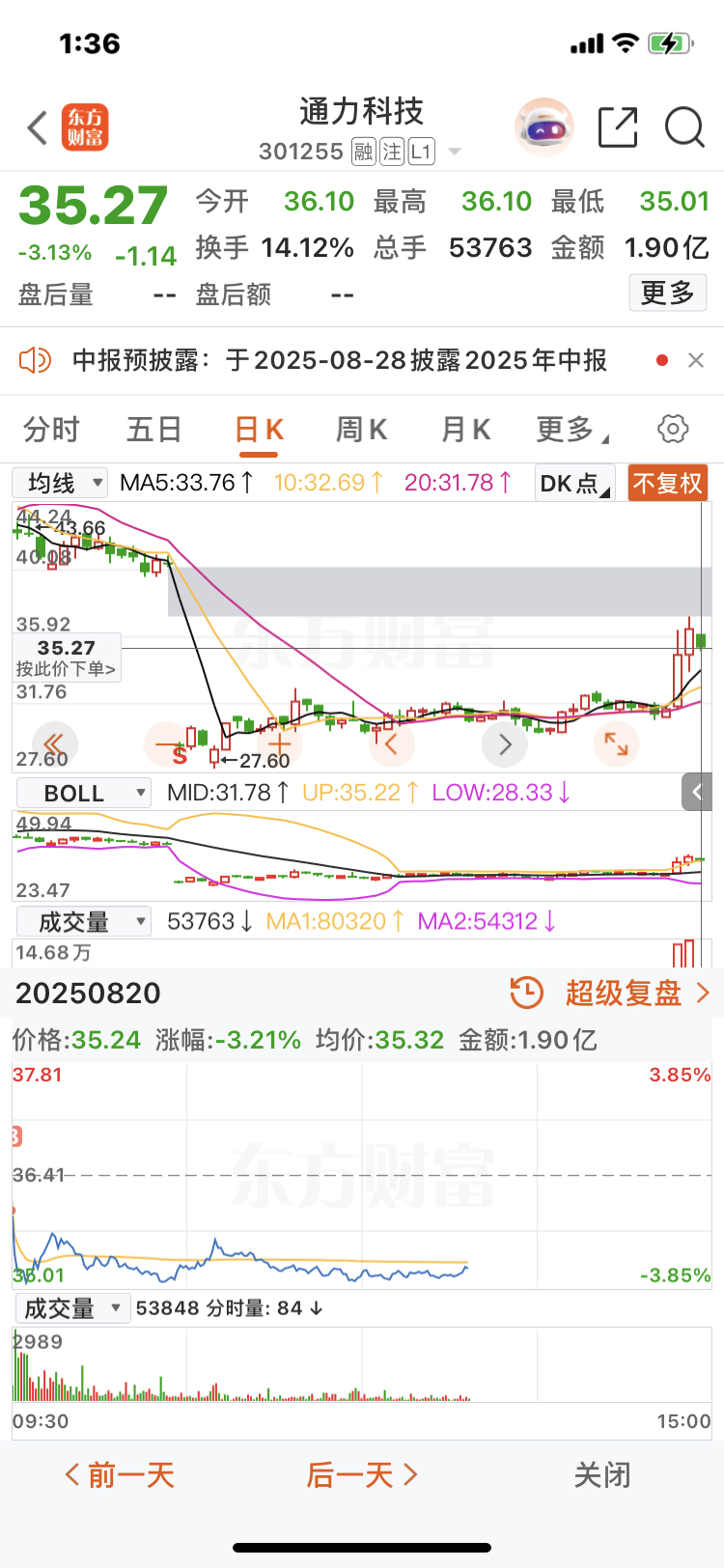Tap the 均价:35.32 value
The image size is (724, 1568).
[x=380, y=1040]
